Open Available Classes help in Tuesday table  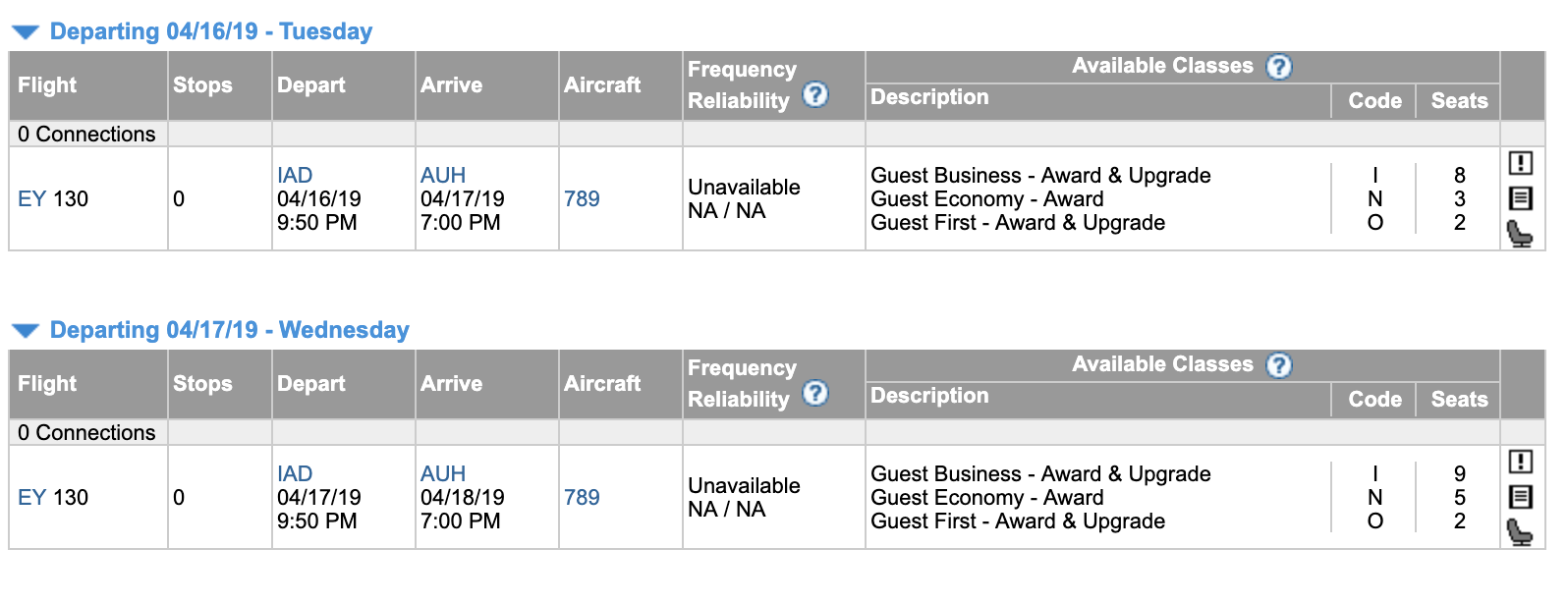(x=1278, y=67)
